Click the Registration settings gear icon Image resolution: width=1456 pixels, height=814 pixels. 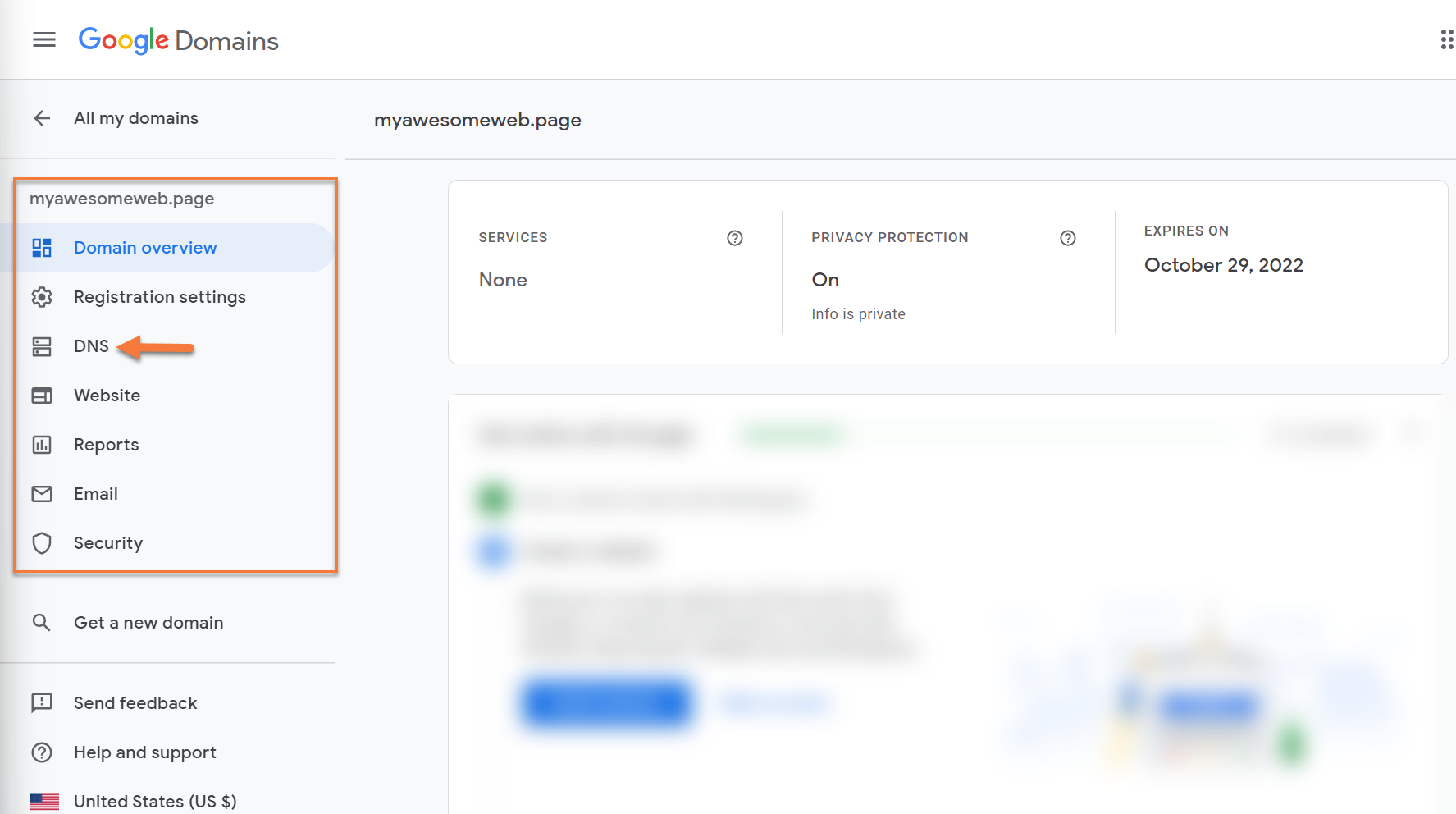click(42, 297)
